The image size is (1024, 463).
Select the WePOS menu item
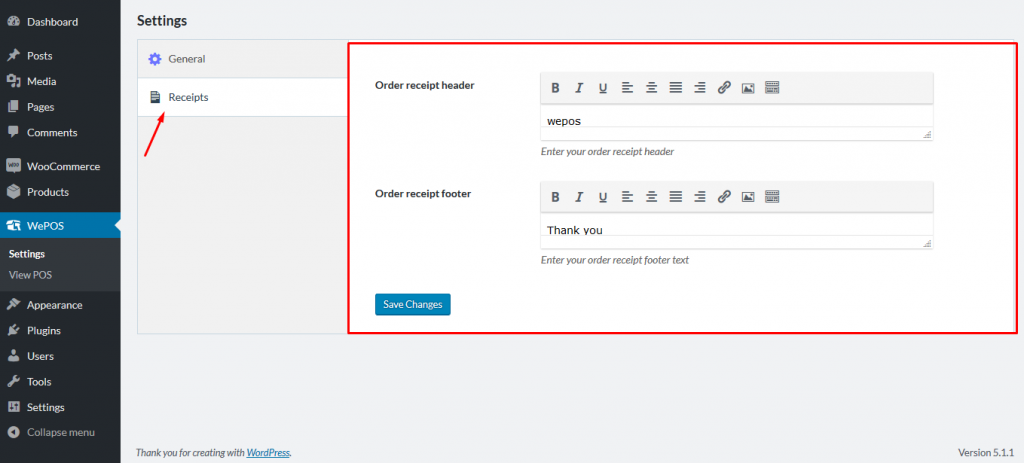point(60,226)
